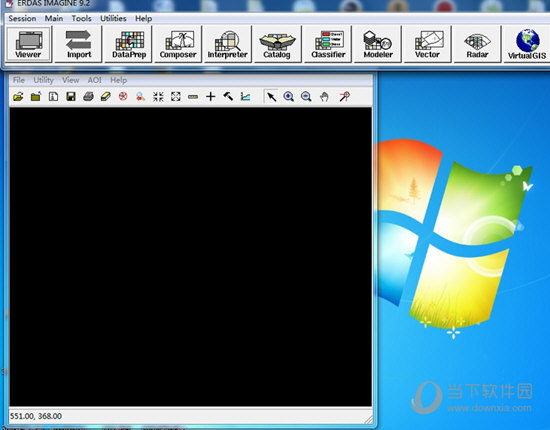Open the Utilities menu
Image resolution: width=550 pixels, height=430 pixels.
(x=113, y=19)
